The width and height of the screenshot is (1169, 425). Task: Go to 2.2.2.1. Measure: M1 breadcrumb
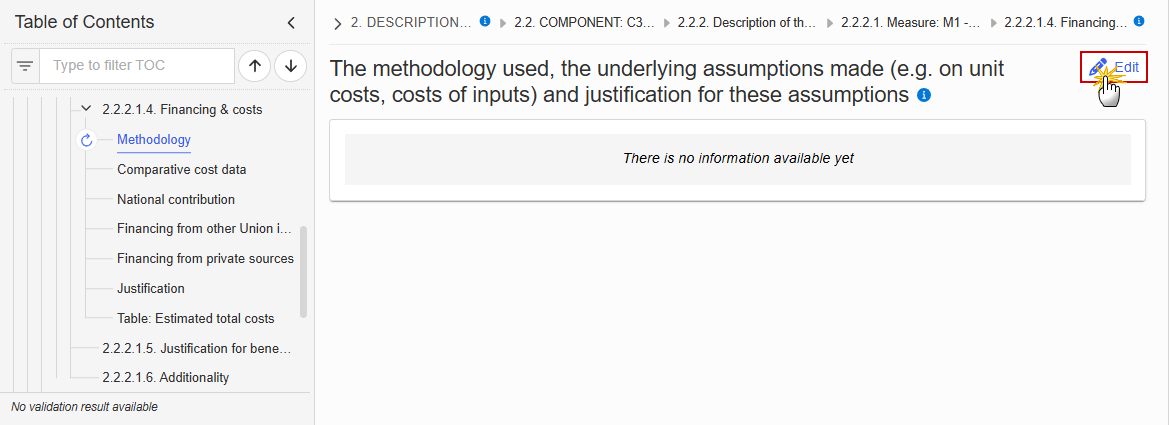coord(910,22)
